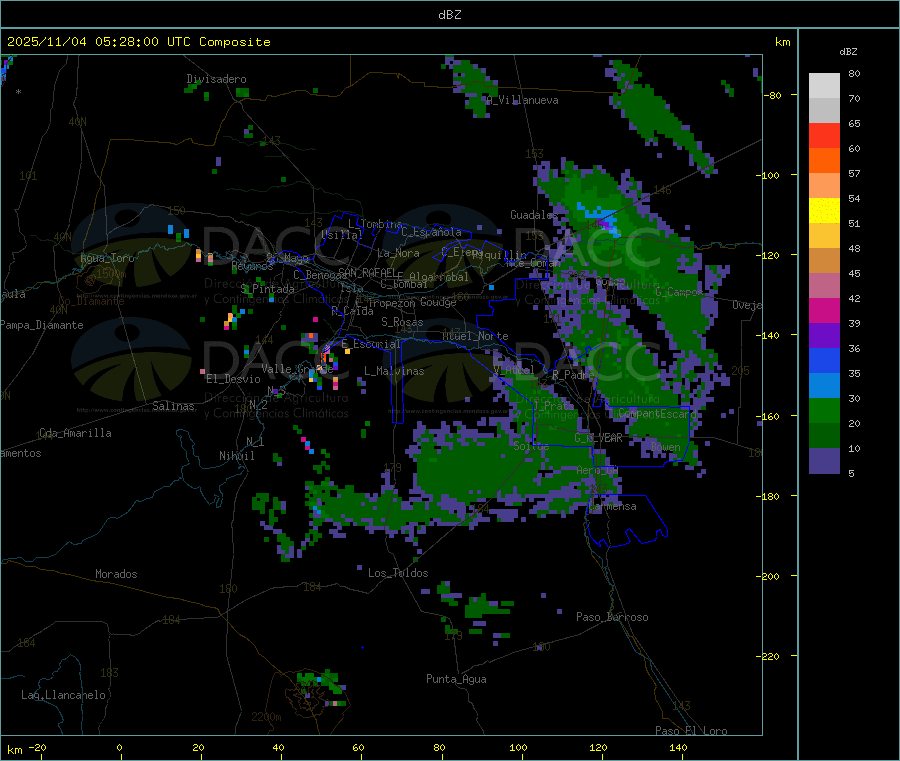Viewport: 900px width, 761px height.
Task: Select the 'La_Nora' location label
Action: tap(398, 253)
